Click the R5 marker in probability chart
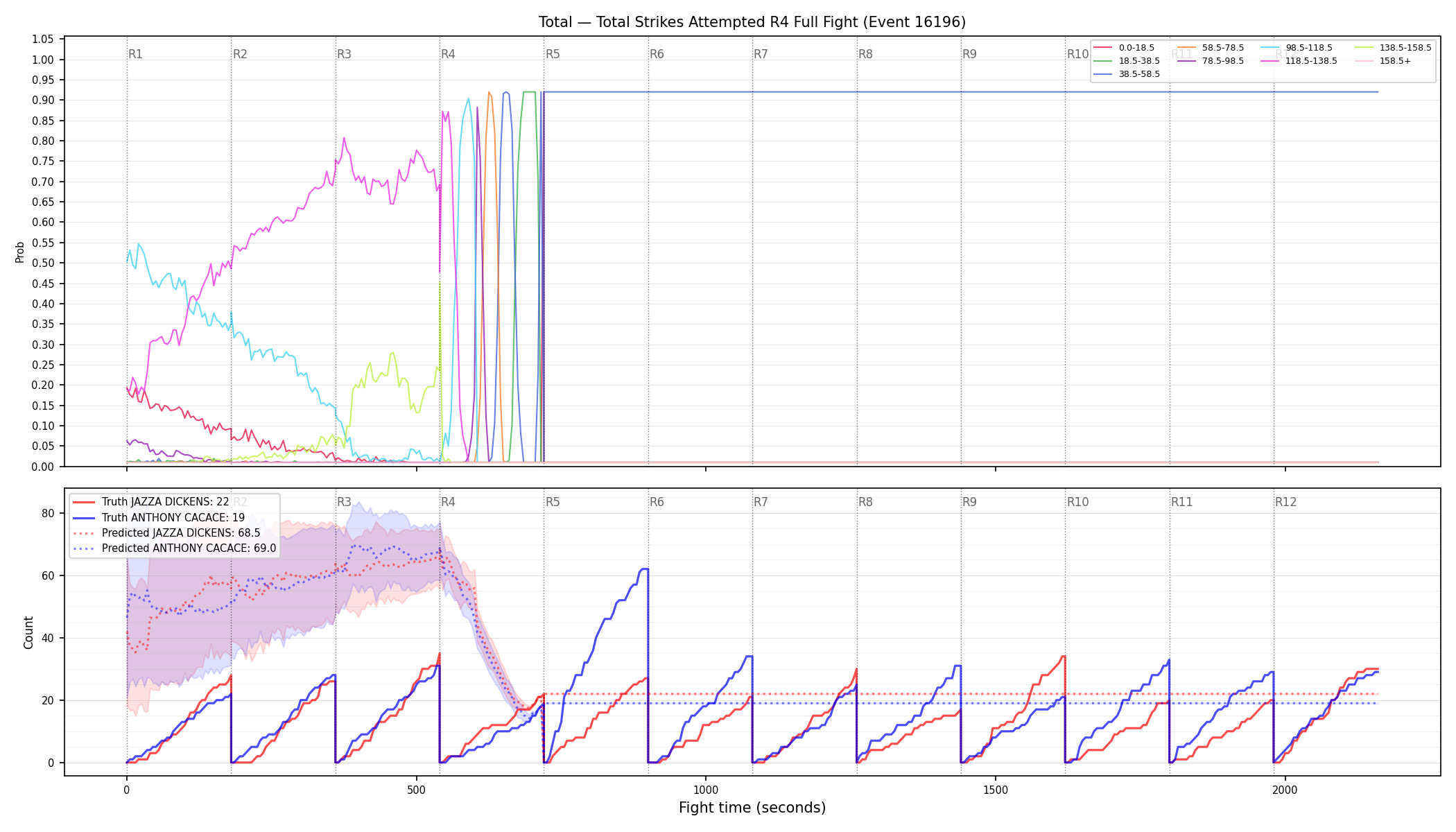 [x=553, y=54]
